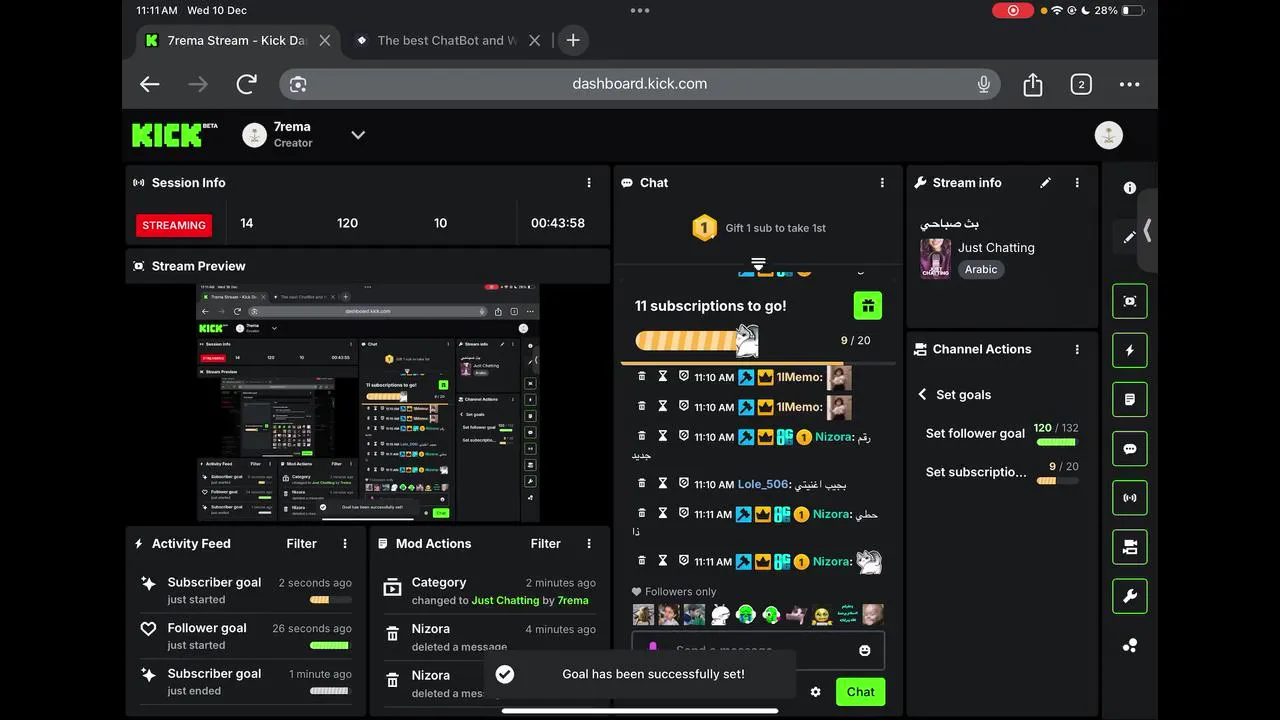Switch to 7rema Stream - Kick tab
Image resolution: width=1280 pixels, height=720 pixels.
click(x=236, y=41)
